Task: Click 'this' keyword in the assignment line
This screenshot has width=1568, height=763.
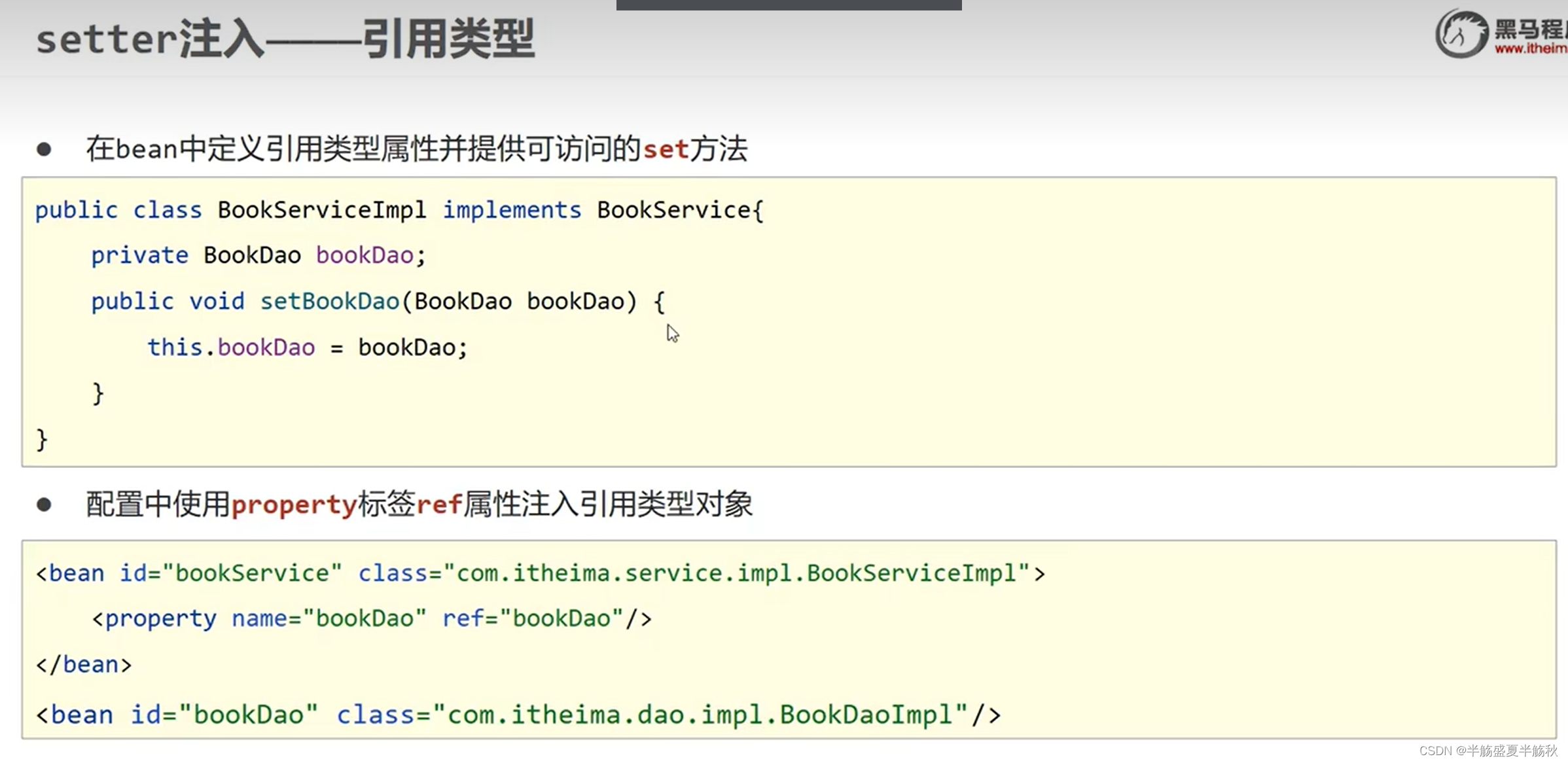Action: point(174,347)
